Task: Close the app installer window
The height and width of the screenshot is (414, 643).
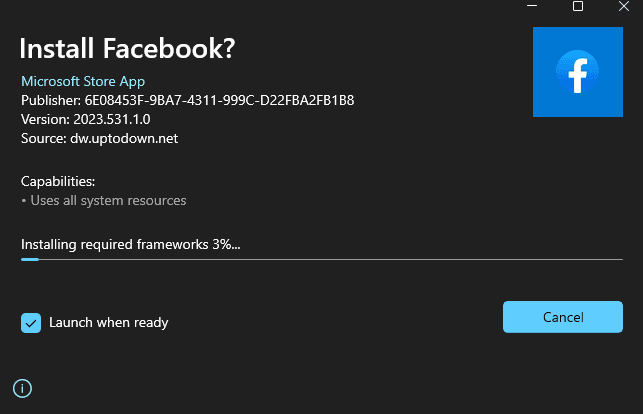Action: (x=623, y=7)
